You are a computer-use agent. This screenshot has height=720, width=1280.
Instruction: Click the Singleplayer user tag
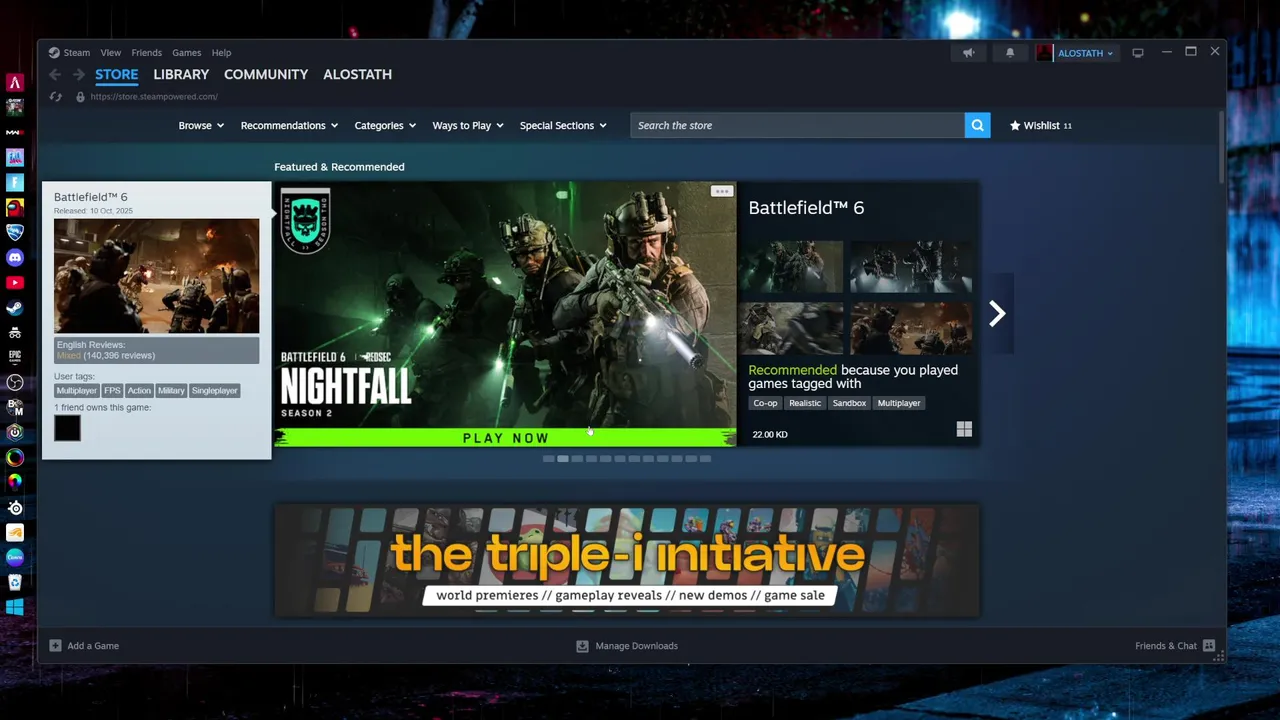[215, 391]
